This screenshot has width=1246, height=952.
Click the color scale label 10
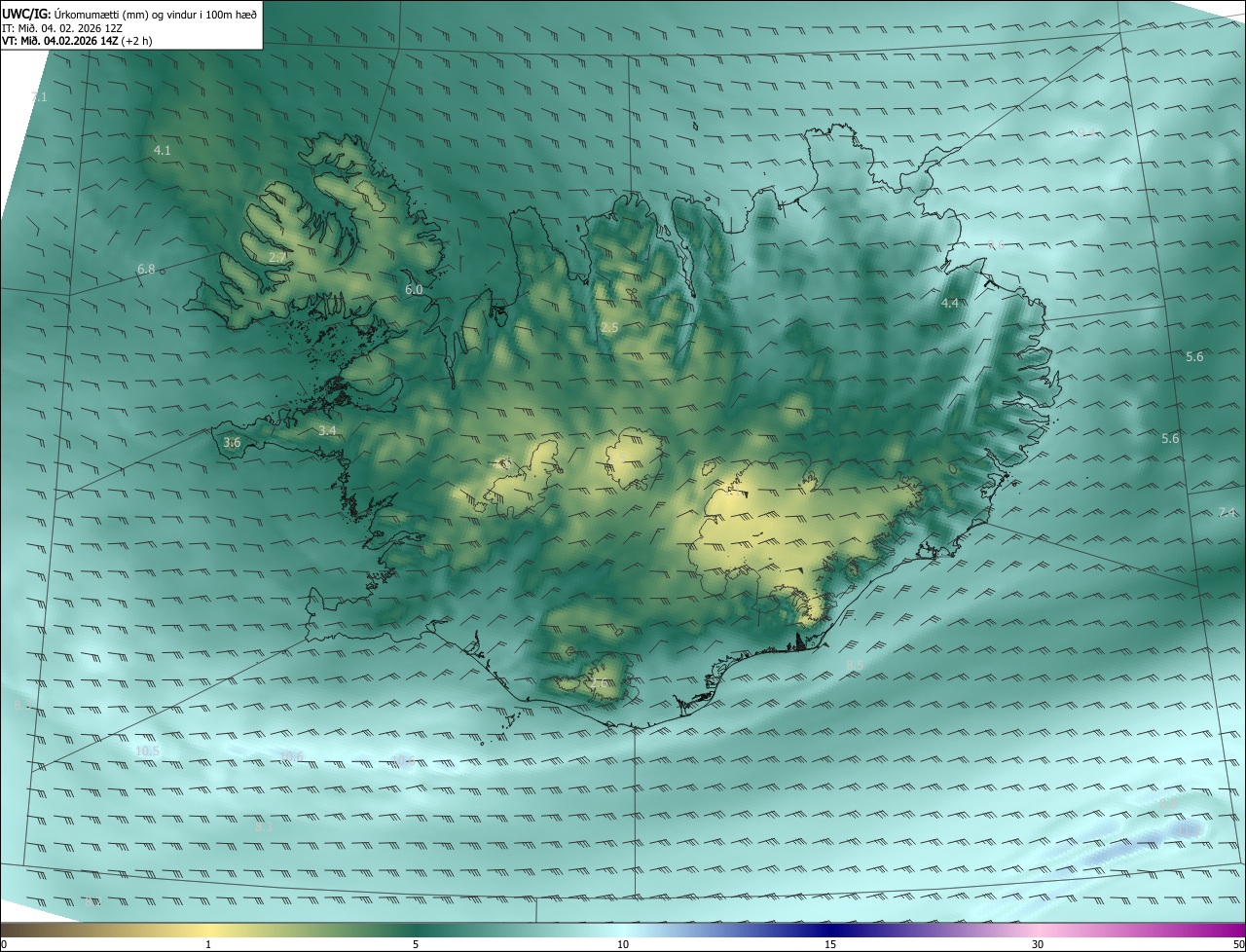tap(623, 944)
